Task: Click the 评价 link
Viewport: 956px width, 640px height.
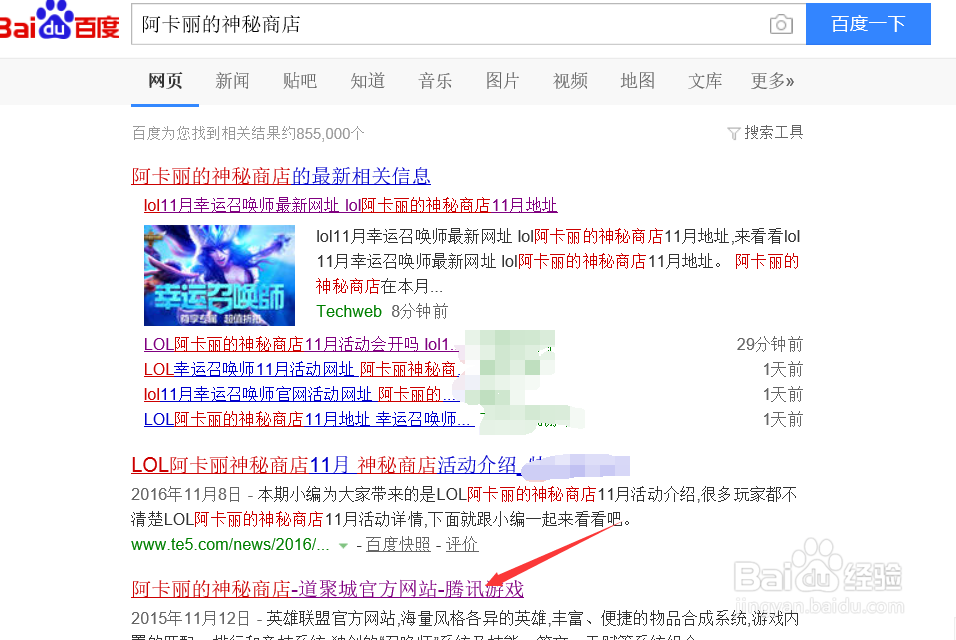Action: point(462,544)
